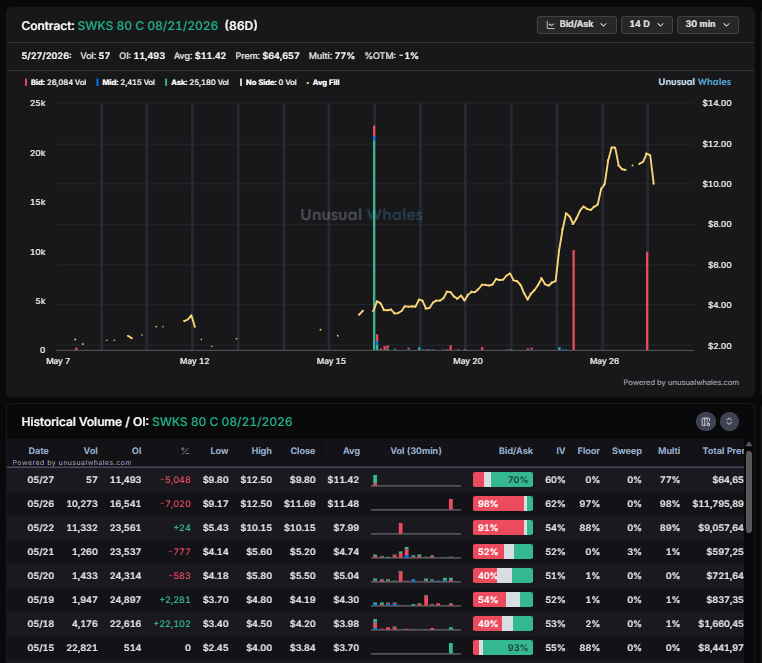Open SWKS 80 C link in Historical Volume header
Screen dimensions: 762x663
click(x=222, y=422)
